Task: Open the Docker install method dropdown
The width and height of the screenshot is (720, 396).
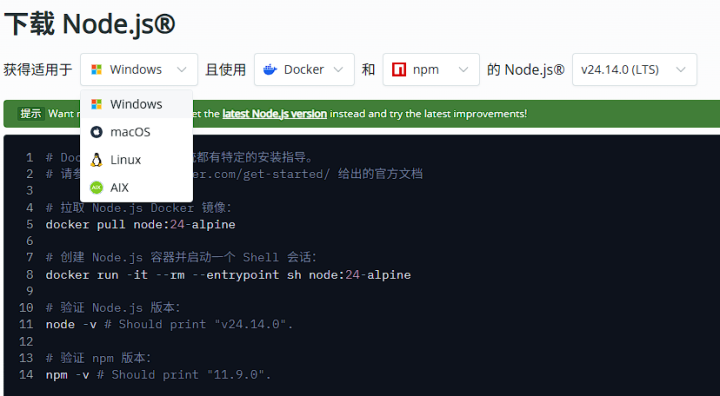Action: tap(304, 69)
